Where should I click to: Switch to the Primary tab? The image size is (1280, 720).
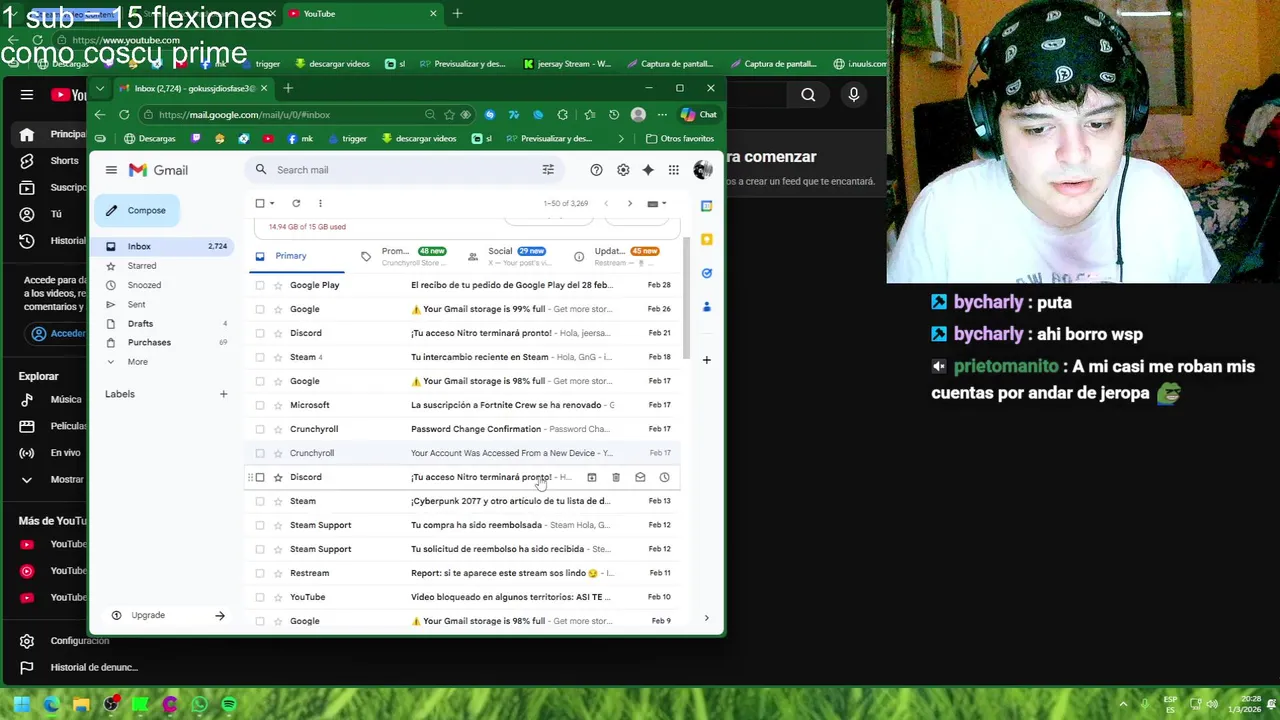pos(295,256)
